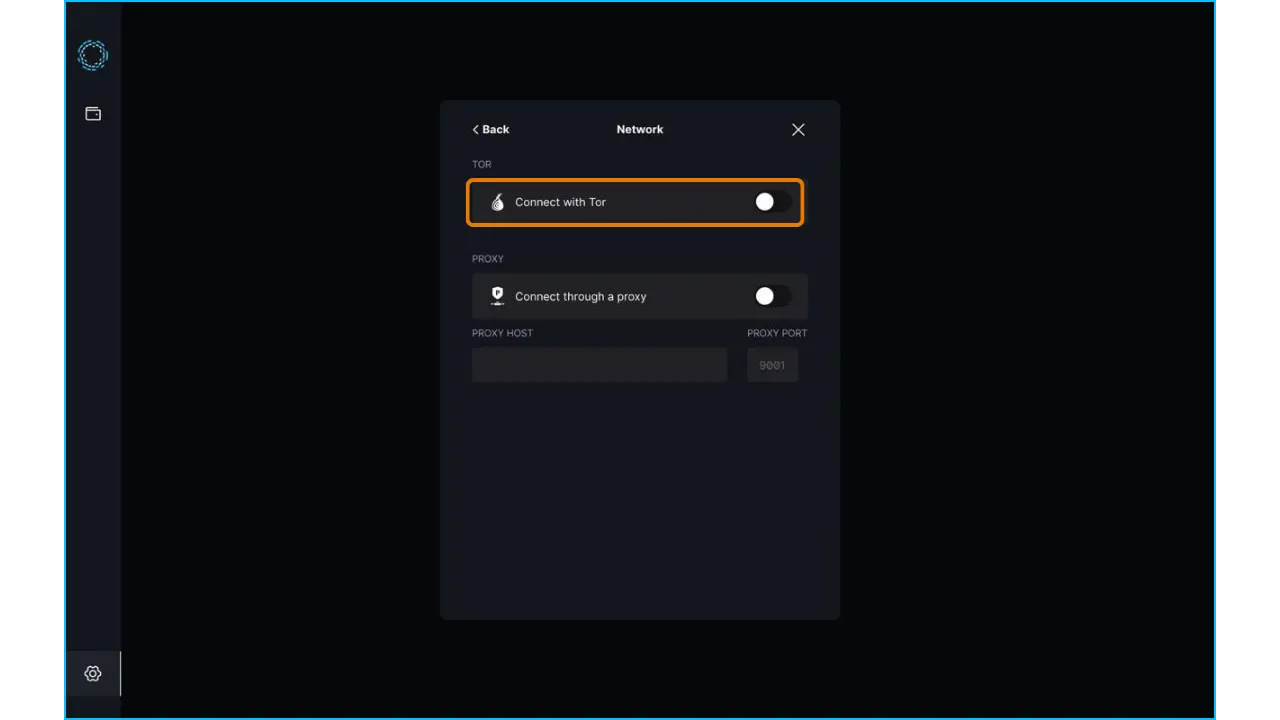The height and width of the screenshot is (720, 1280).
Task: Click the PROXY PORT field label
Action: tap(777, 333)
